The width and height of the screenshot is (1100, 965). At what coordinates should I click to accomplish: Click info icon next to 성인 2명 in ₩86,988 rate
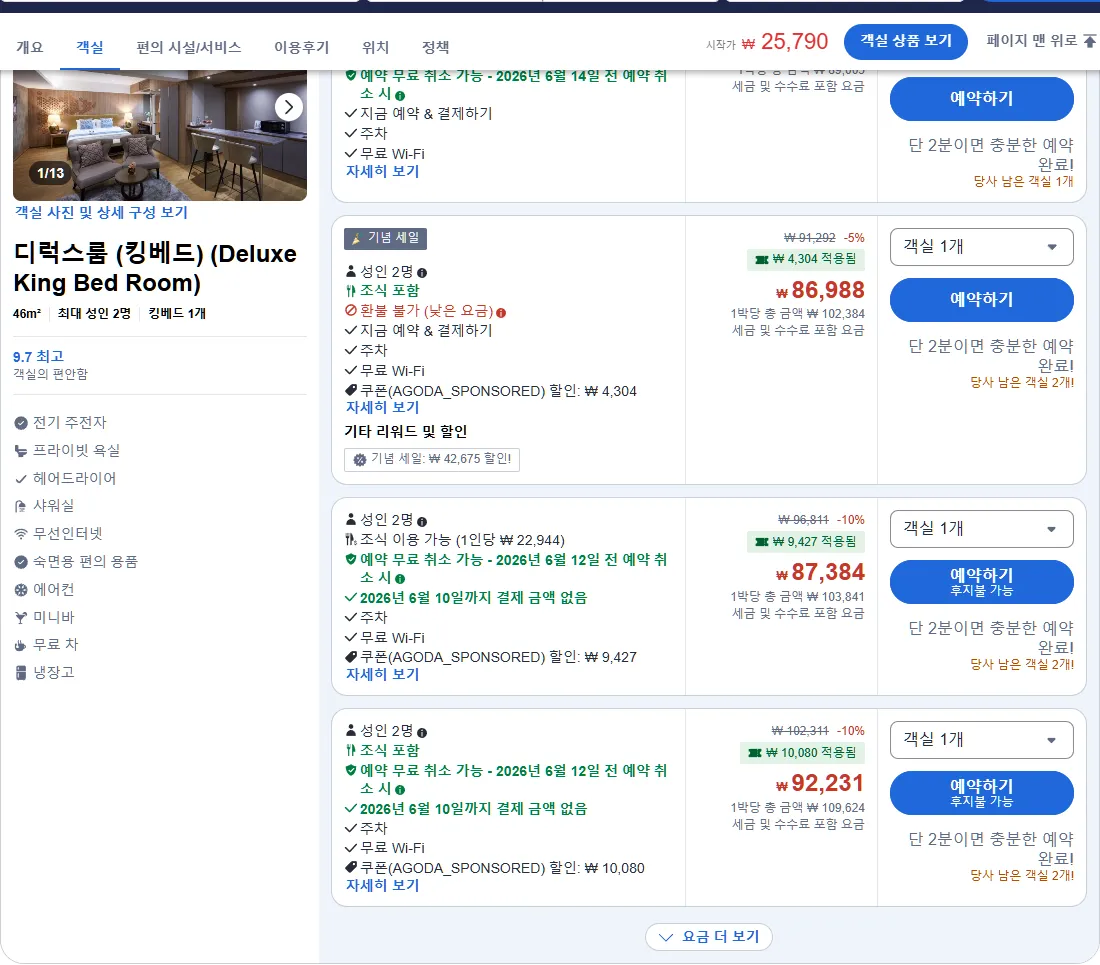pyautogui.click(x=422, y=273)
